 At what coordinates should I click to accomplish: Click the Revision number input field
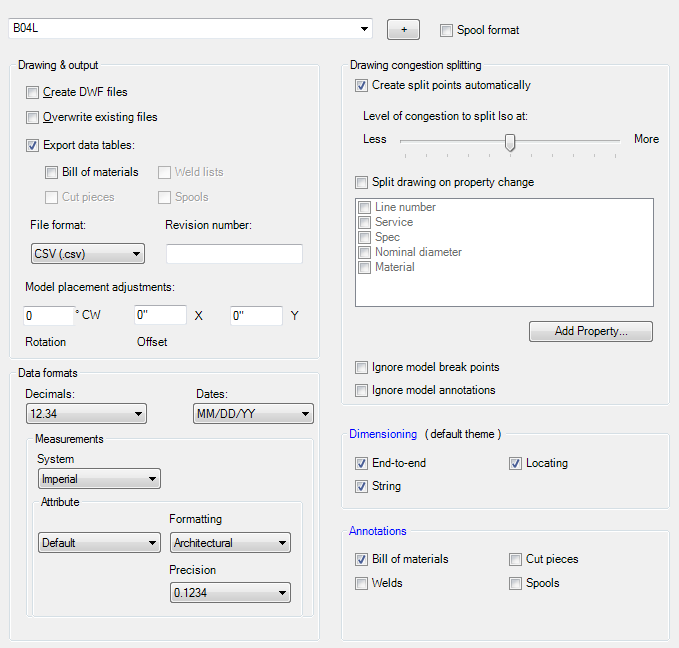click(x=234, y=254)
